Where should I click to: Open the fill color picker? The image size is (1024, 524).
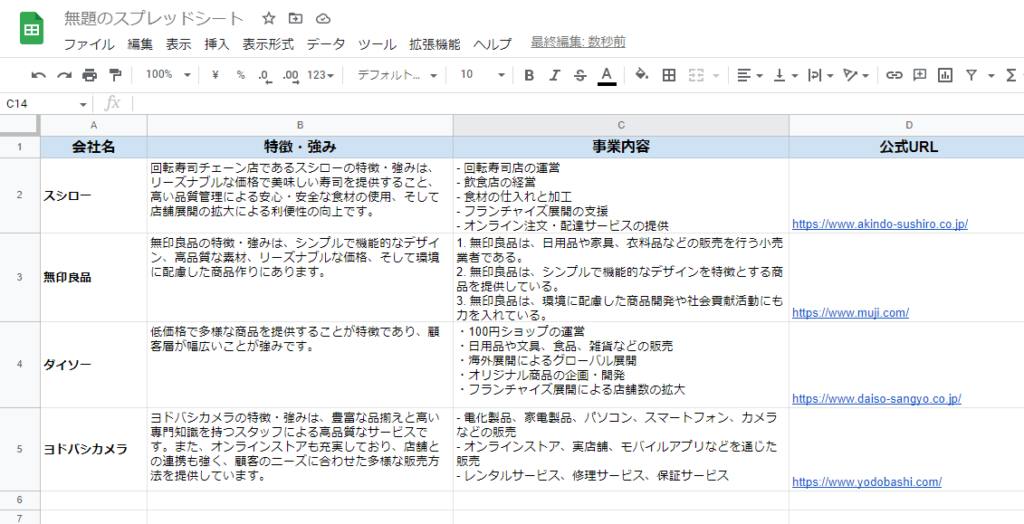[641, 75]
